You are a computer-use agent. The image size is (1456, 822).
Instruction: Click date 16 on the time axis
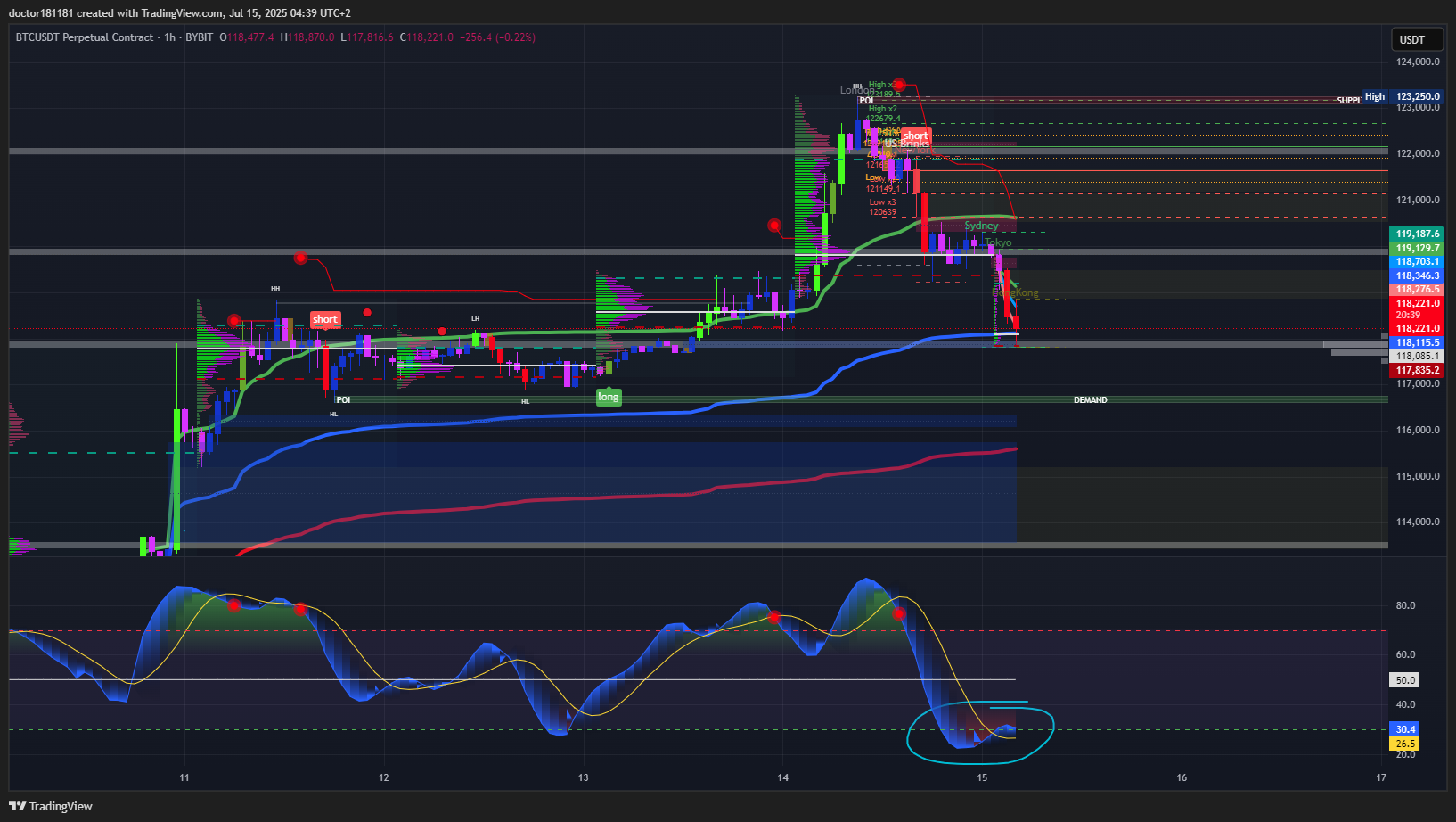click(x=1182, y=777)
